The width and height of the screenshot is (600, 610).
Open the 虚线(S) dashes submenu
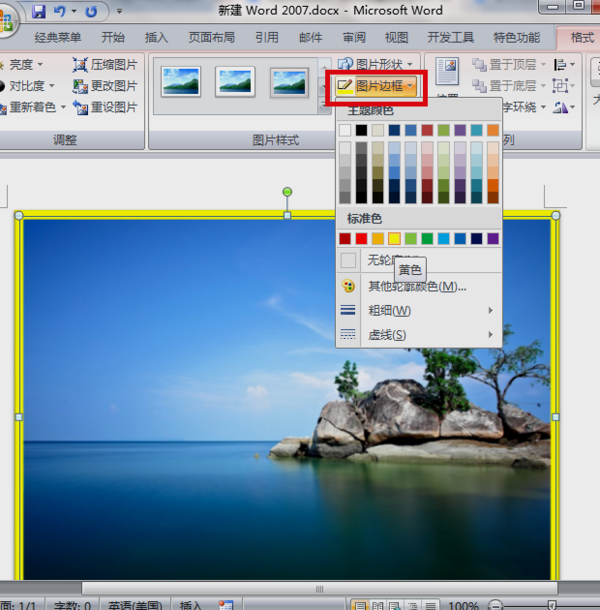[419, 335]
